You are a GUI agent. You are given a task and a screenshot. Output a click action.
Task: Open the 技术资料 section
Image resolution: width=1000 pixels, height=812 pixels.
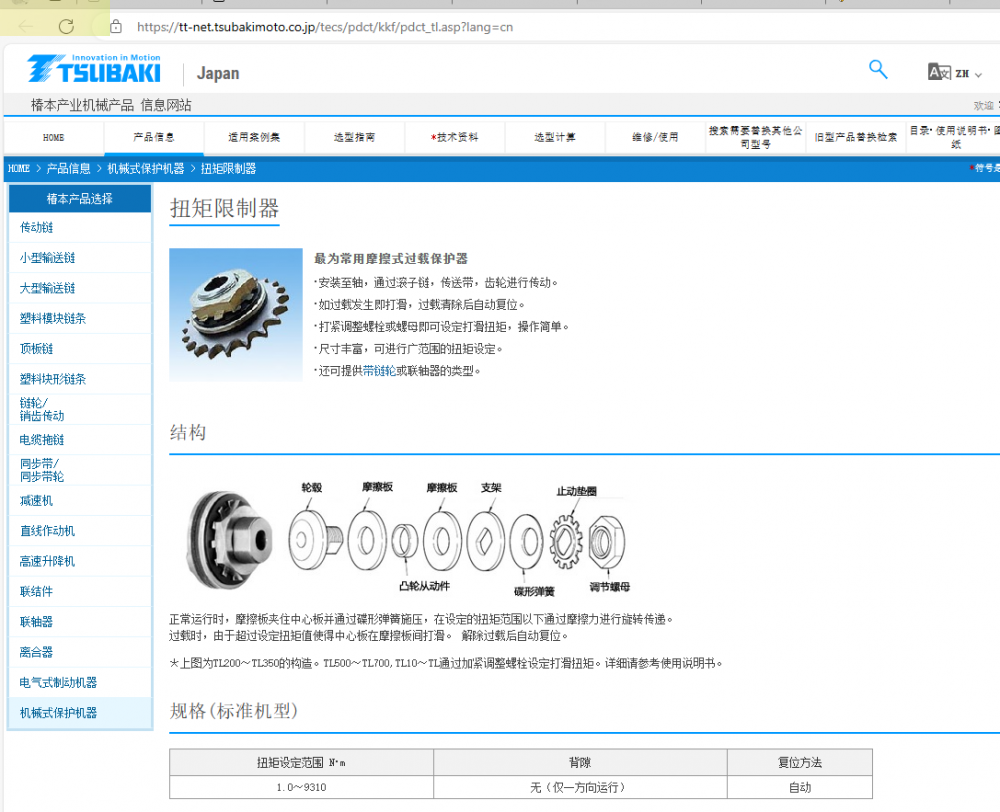(x=454, y=136)
